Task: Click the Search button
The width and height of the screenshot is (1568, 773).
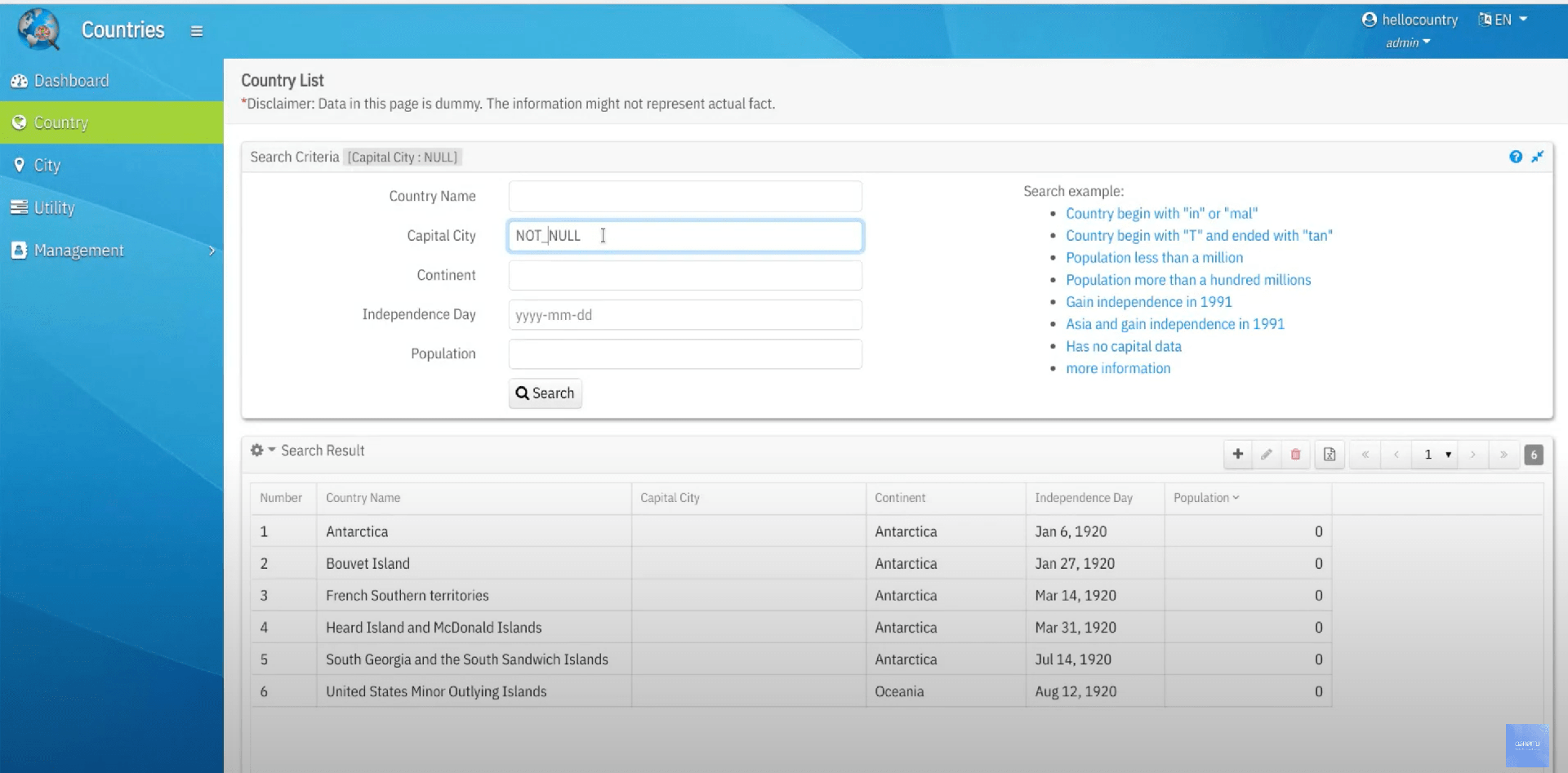Action: pyautogui.click(x=545, y=393)
